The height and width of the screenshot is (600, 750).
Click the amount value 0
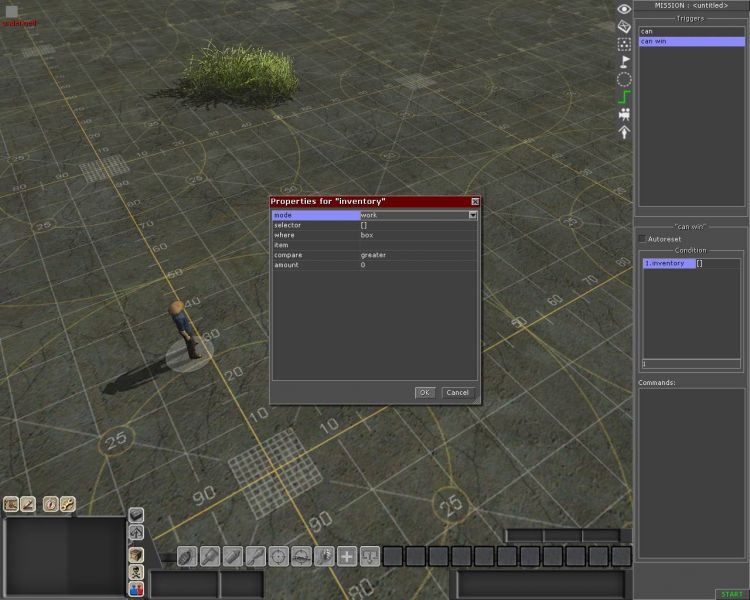pyautogui.click(x=363, y=265)
